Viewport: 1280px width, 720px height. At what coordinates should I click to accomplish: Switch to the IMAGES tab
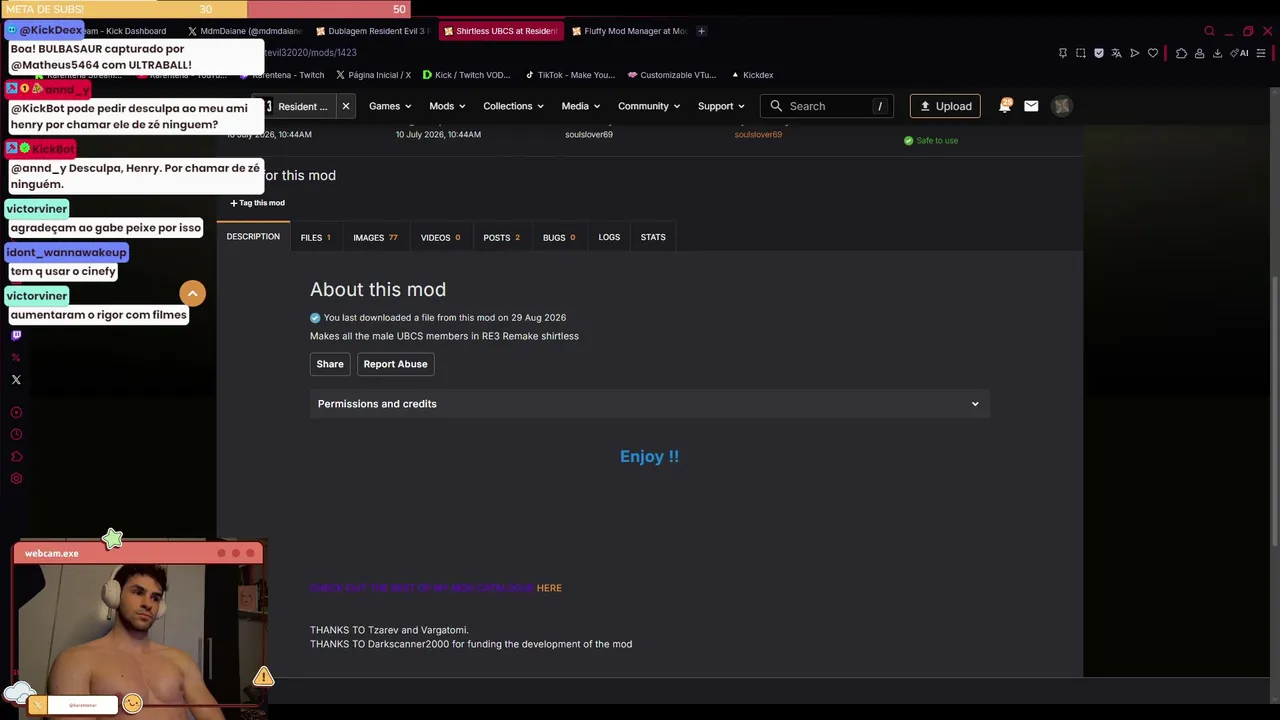click(375, 237)
